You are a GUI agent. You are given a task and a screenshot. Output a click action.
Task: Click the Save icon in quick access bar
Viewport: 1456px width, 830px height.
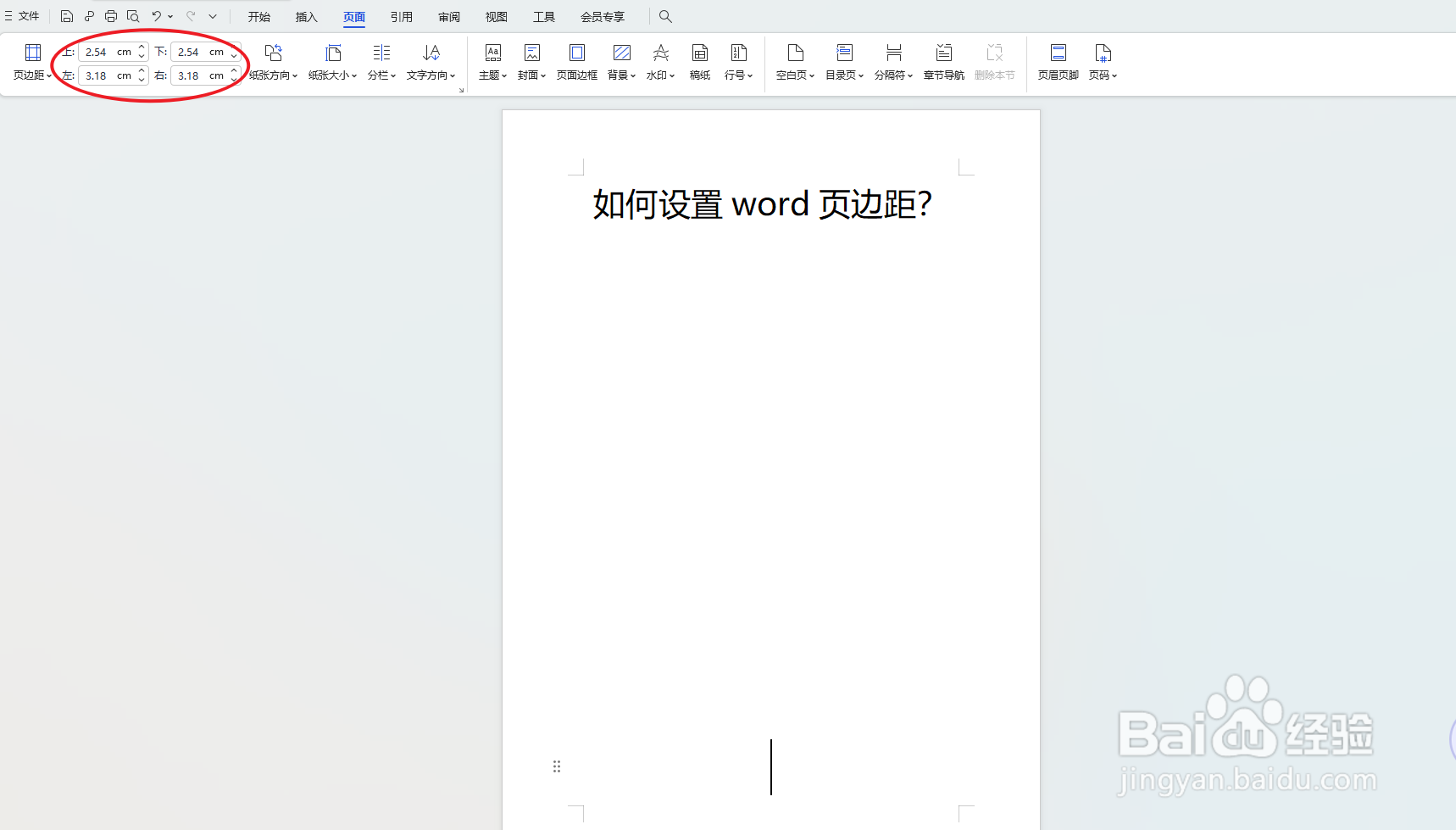pyautogui.click(x=67, y=16)
